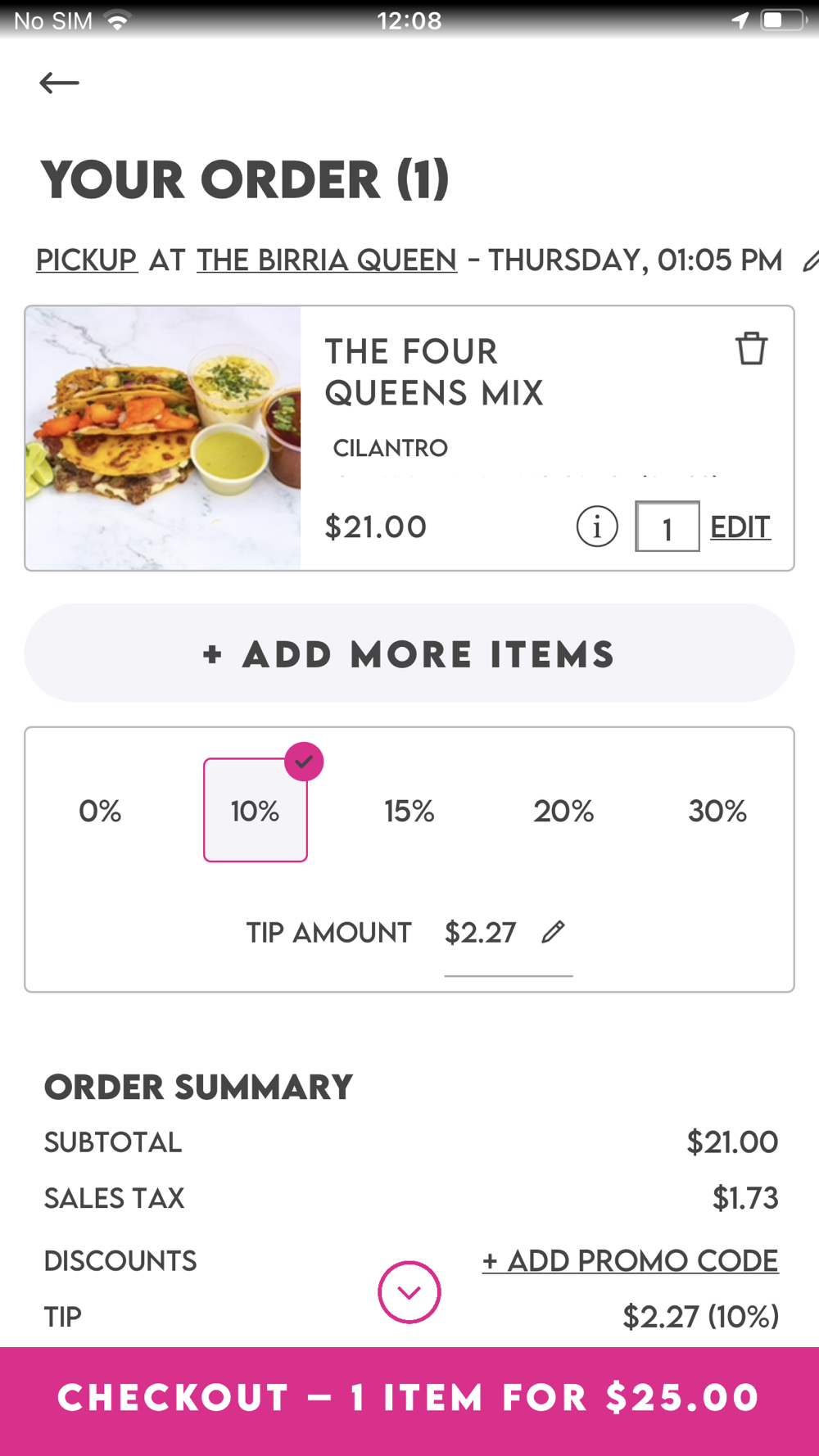819x1456 pixels.
Task: Tap Add More Items button
Action: 409,653
